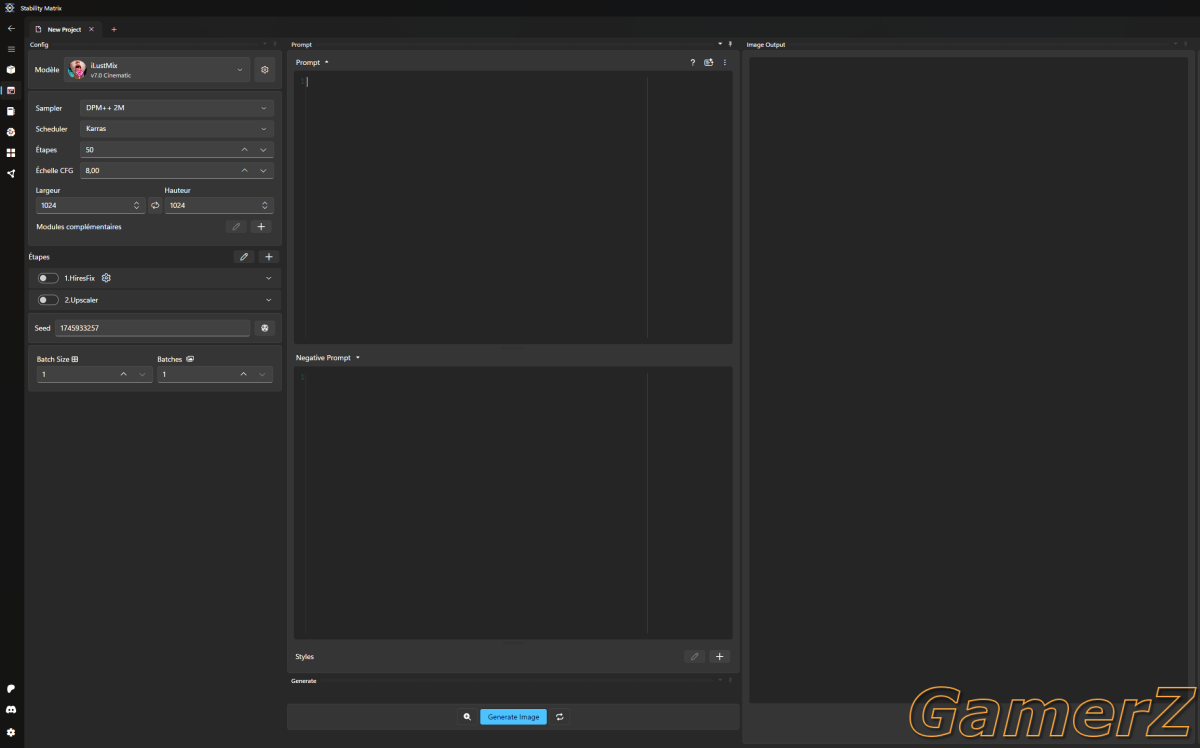Open the Prompt header dropdown arrow
Image resolution: width=1200 pixels, height=748 pixels.
point(326,62)
